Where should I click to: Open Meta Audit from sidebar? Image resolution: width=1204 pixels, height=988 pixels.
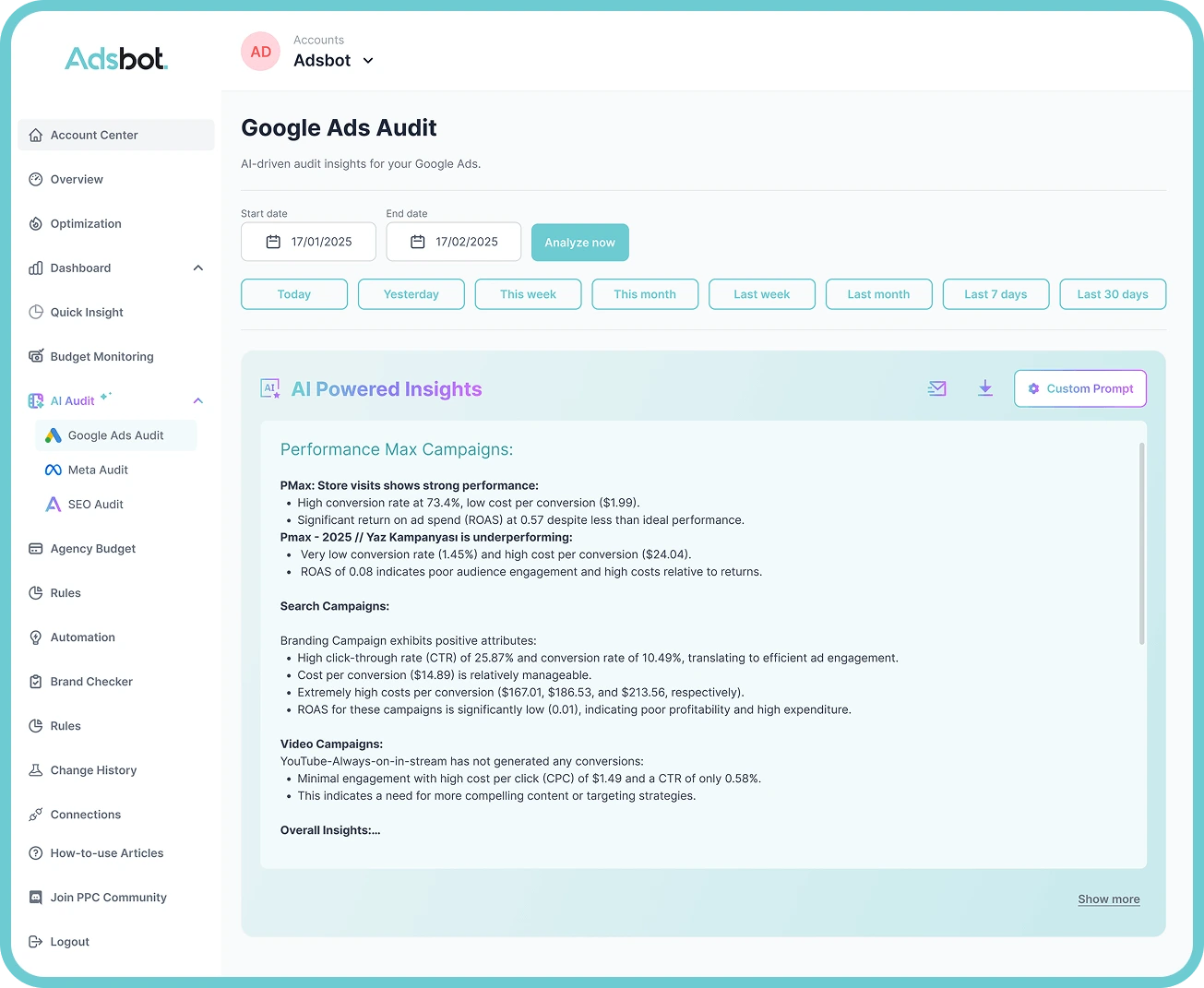98,470
